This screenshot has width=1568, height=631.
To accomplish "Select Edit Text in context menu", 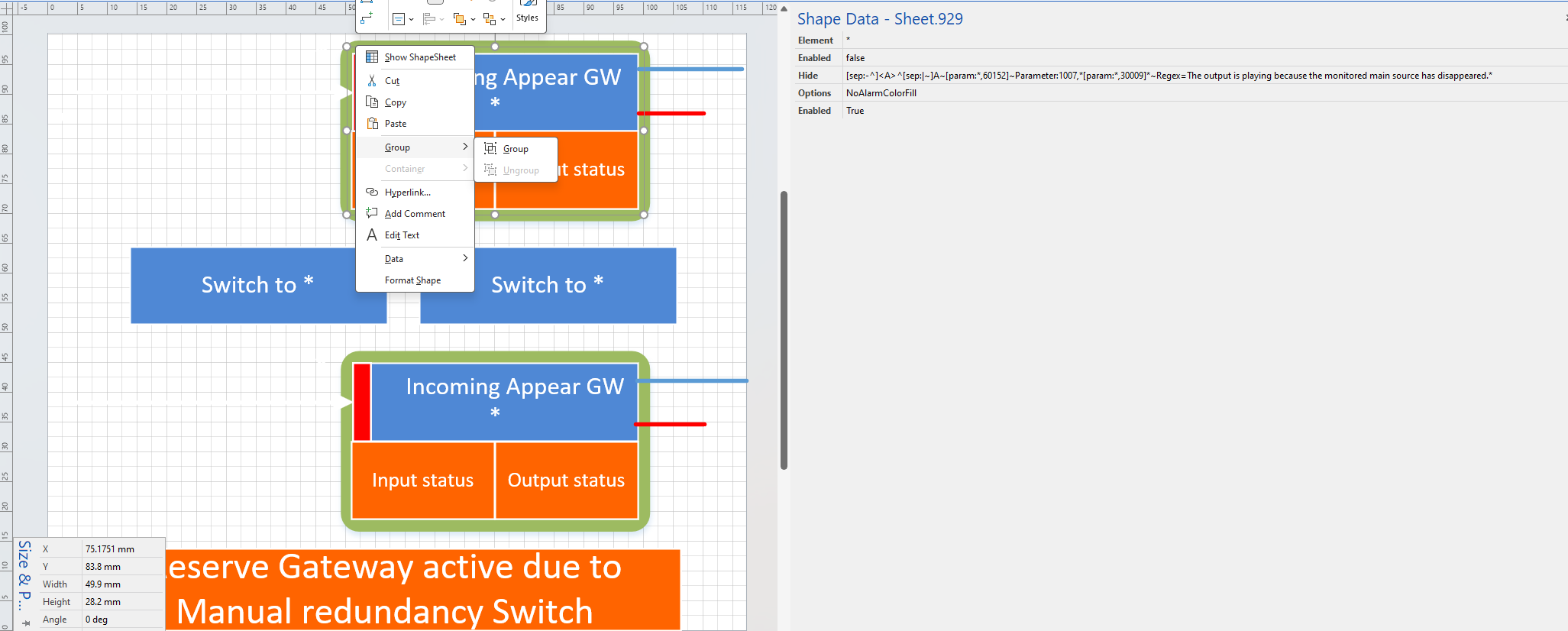I will tap(402, 235).
